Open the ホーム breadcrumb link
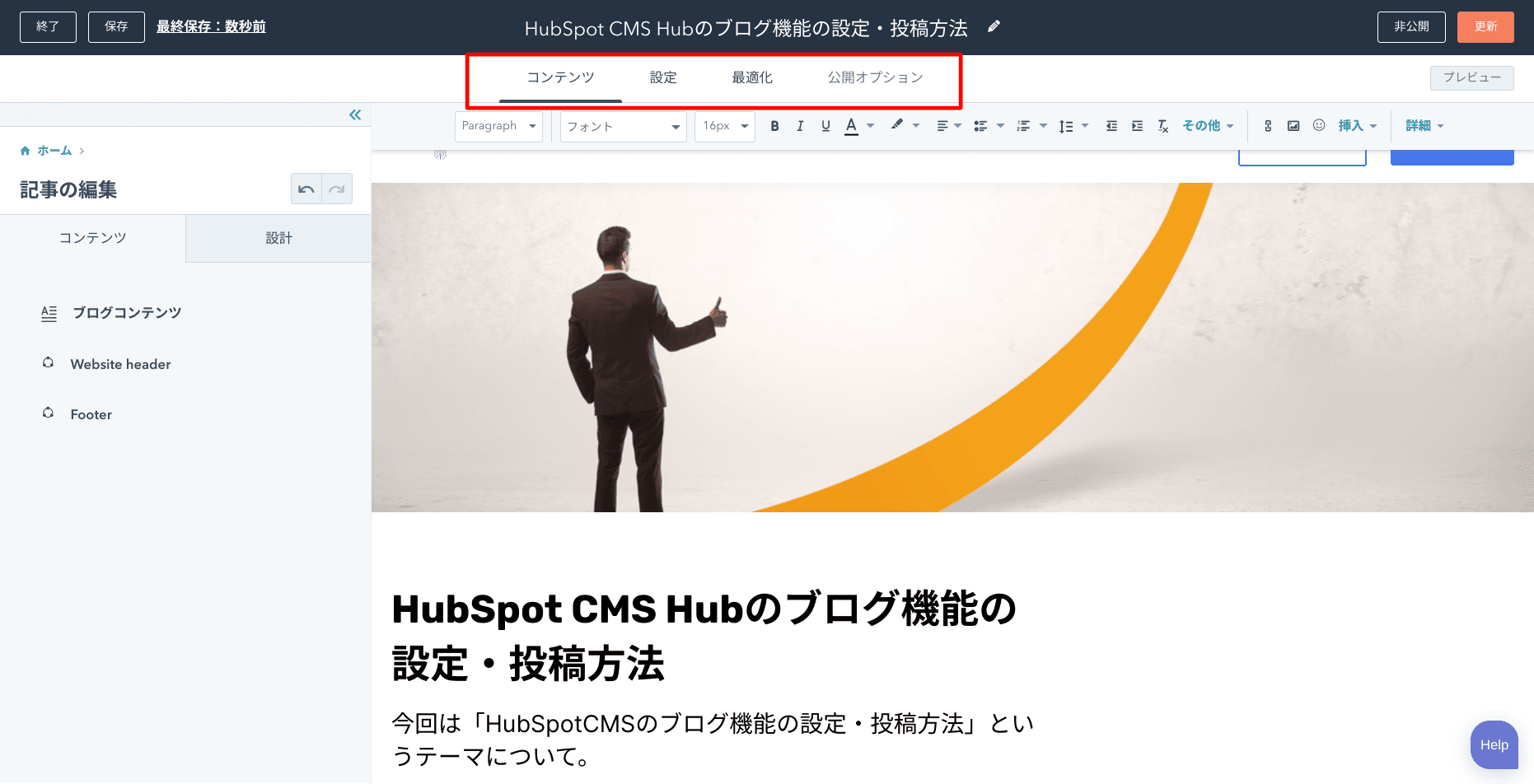 click(x=54, y=151)
